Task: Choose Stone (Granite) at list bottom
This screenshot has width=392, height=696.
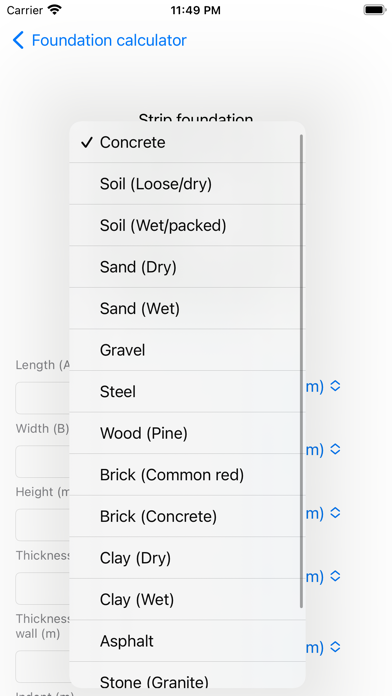Action: [x=187, y=675]
